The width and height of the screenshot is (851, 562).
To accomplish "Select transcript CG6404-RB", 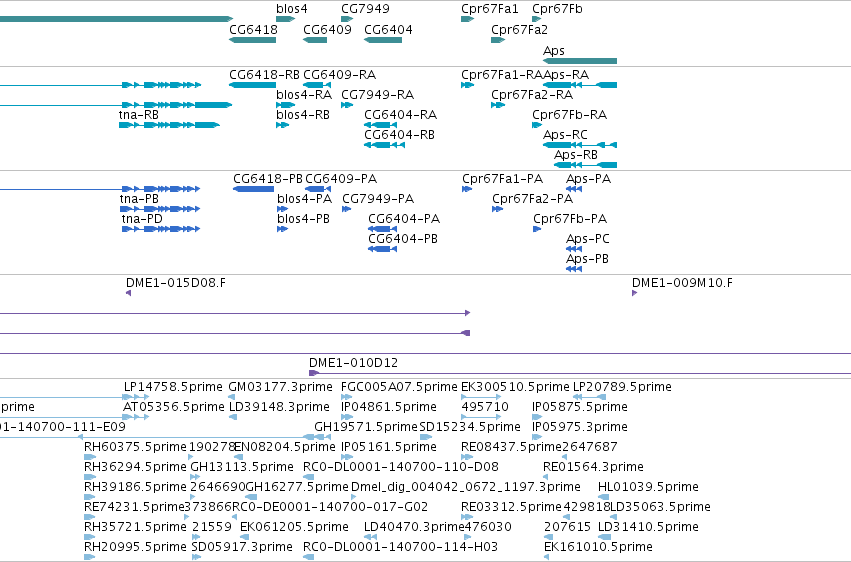I will click(384, 145).
